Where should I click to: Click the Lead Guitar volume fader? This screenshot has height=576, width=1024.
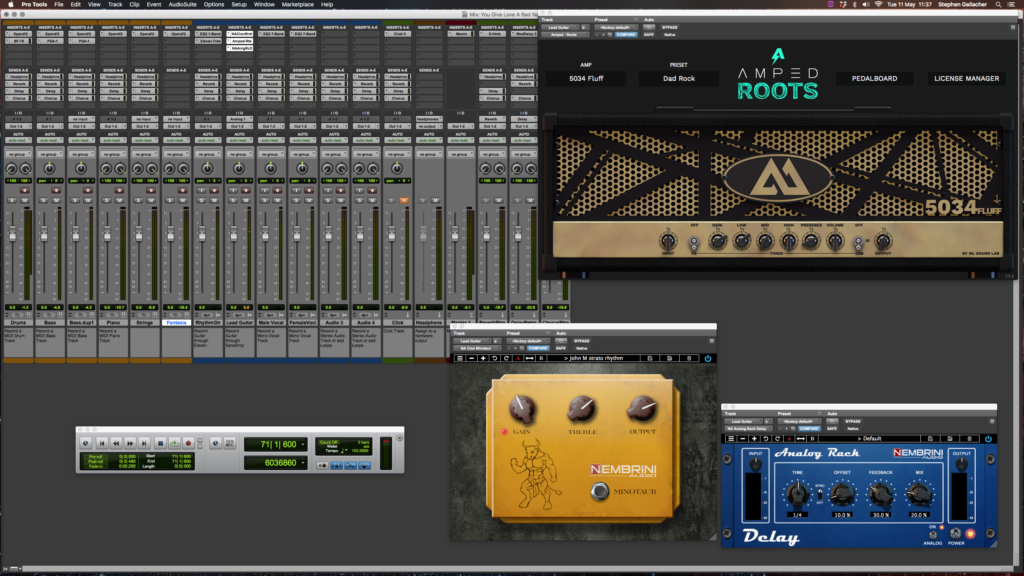click(x=234, y=234)
